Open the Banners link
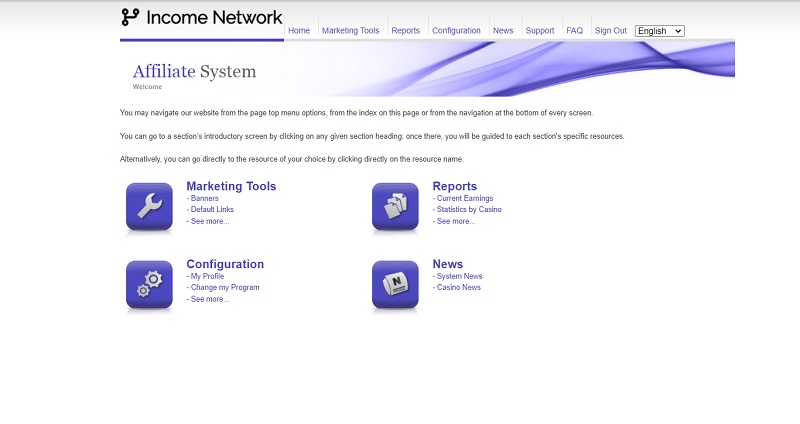 coord(204,198)
